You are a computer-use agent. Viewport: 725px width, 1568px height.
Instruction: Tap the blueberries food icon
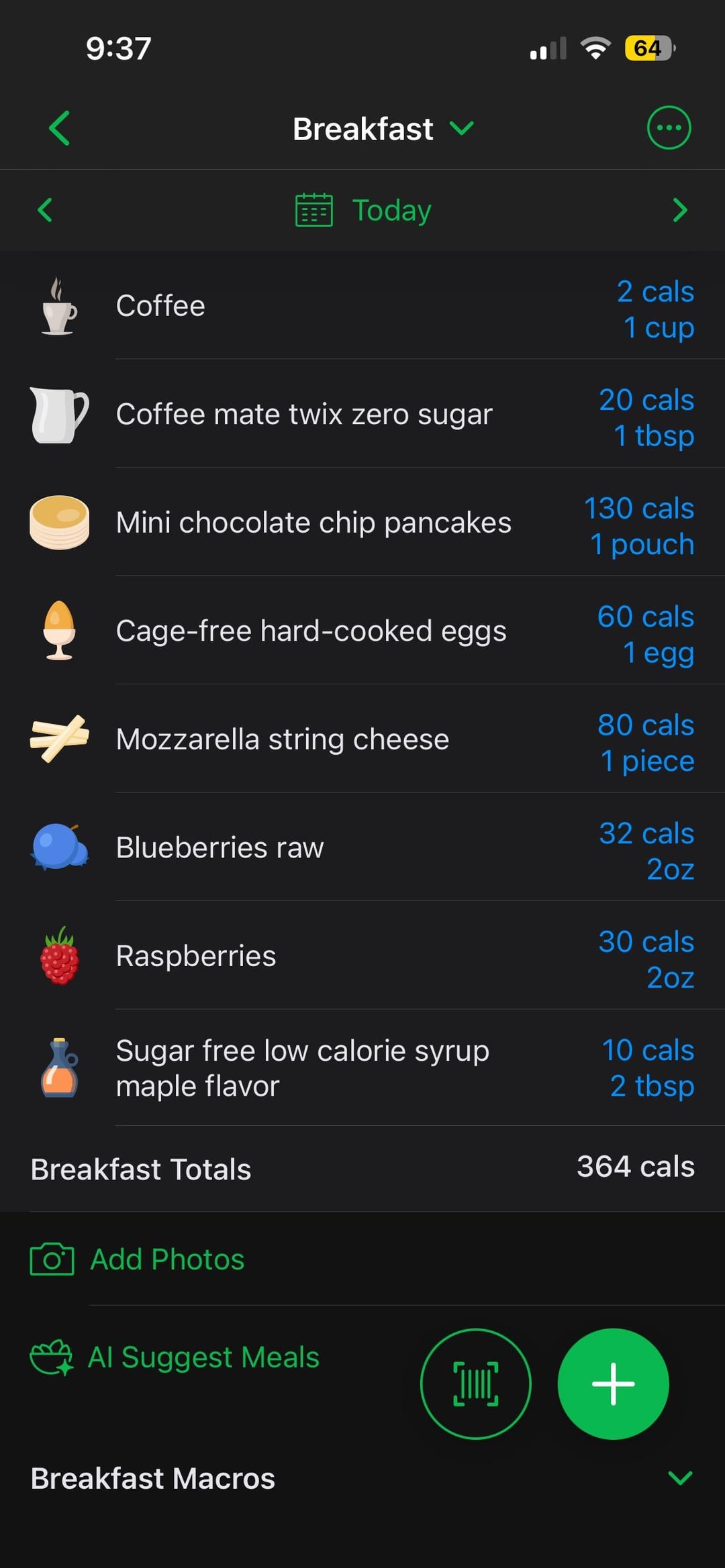pos(59,847)
